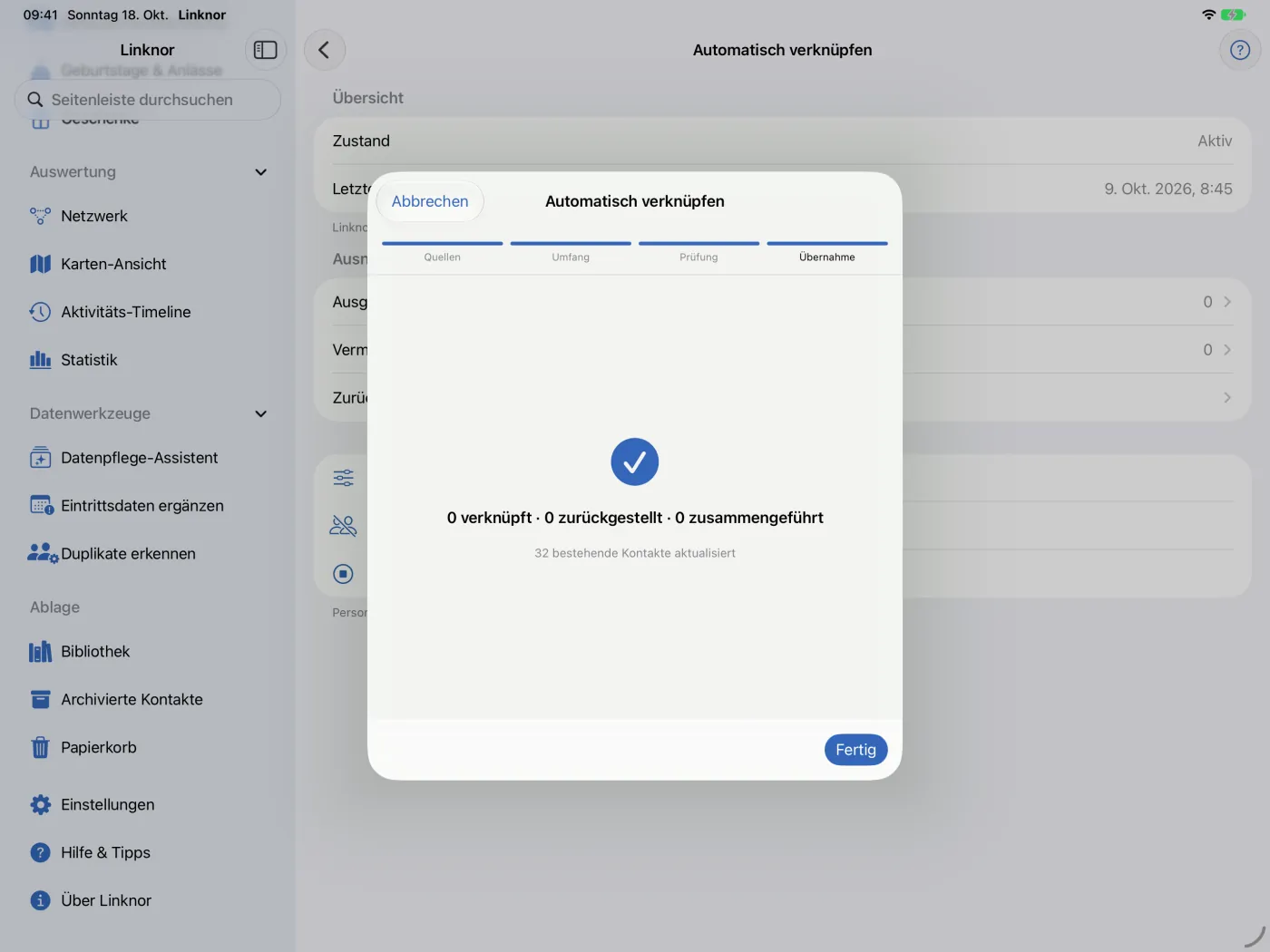Collapse the Datenwerkzeuge section
The width and height of the screenshot is (1270, 952).
(x=261, y=413)
